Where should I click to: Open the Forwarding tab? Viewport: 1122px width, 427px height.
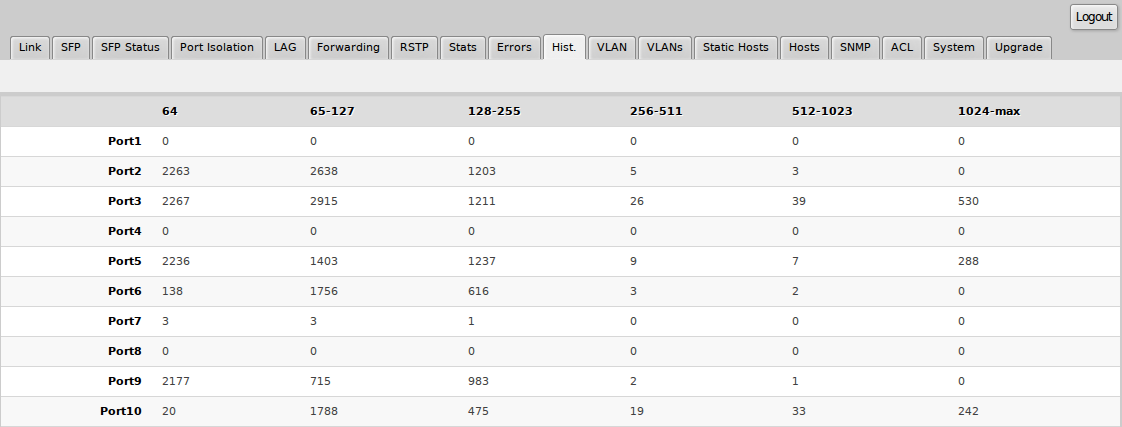(348, 48)
